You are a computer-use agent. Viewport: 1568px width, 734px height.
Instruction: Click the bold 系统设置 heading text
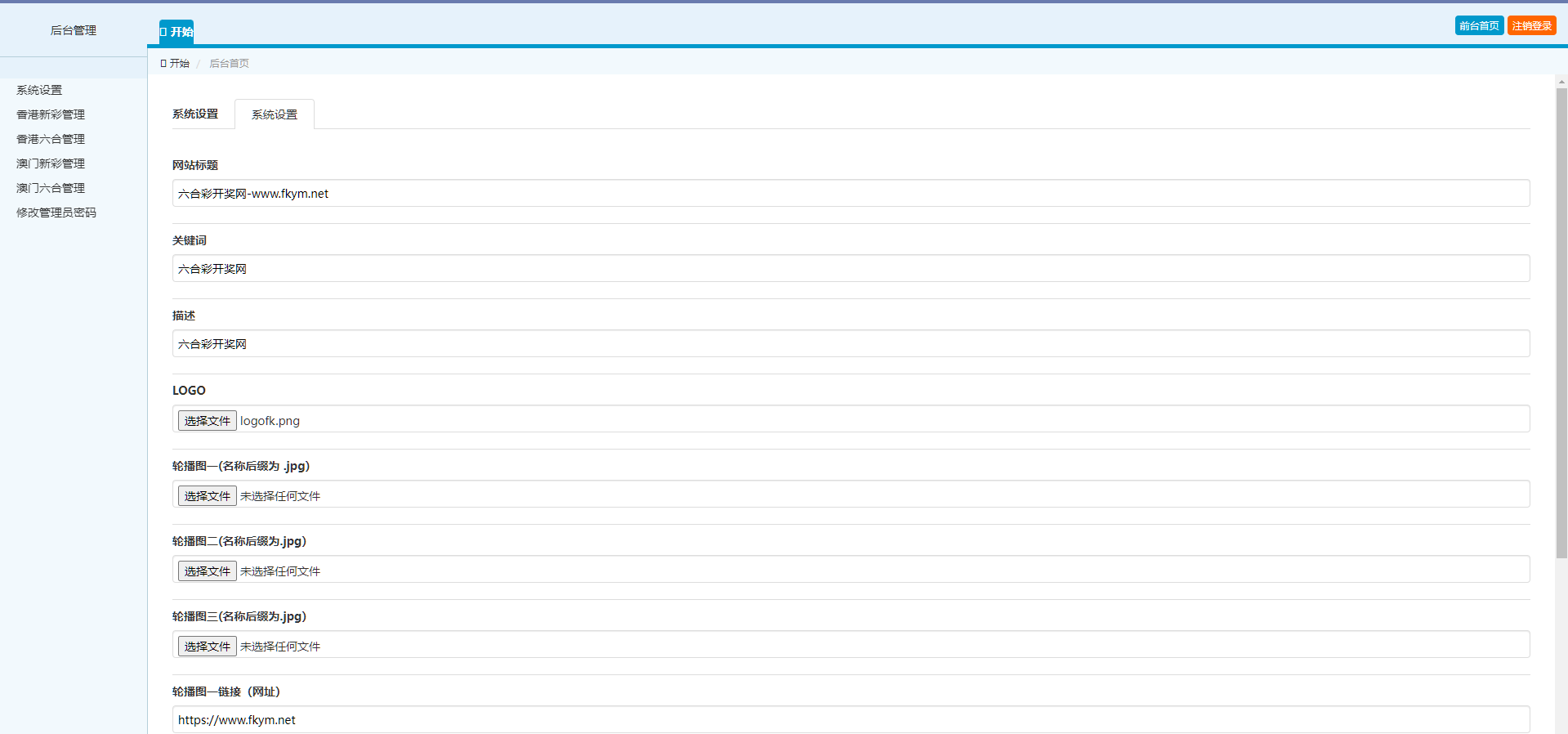pyautogui.click(x=195, y=114)
